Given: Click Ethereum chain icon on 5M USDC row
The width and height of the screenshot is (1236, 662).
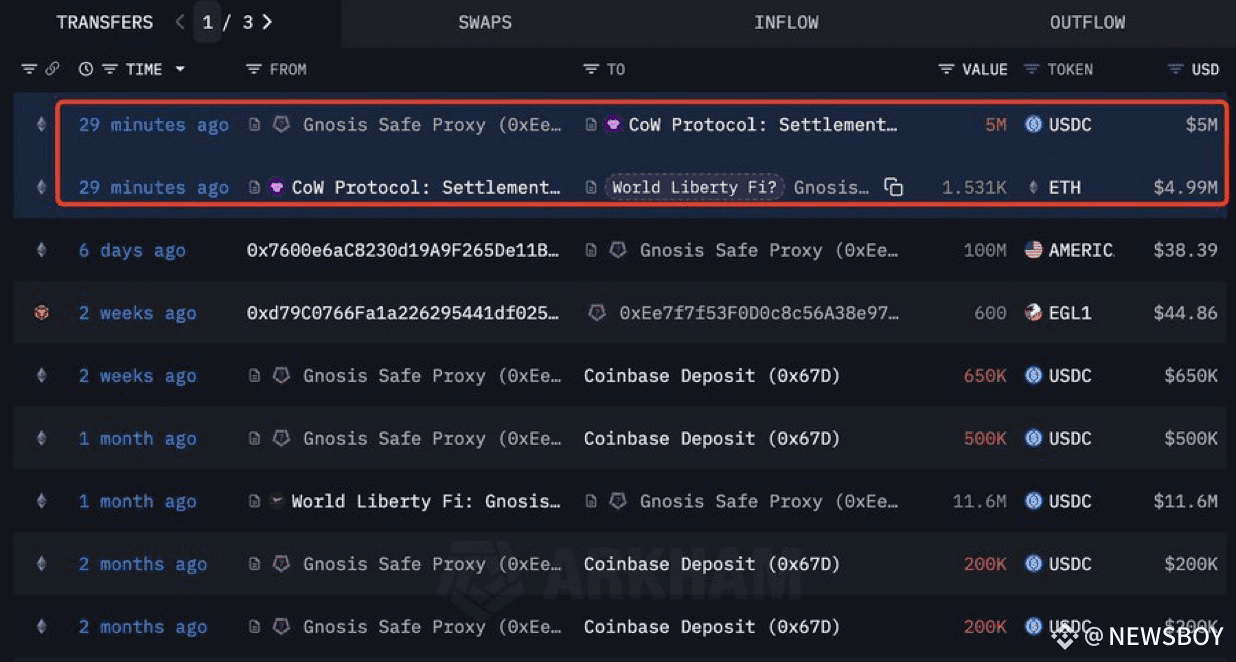Looking at the screenshot, I should (41, 125).
